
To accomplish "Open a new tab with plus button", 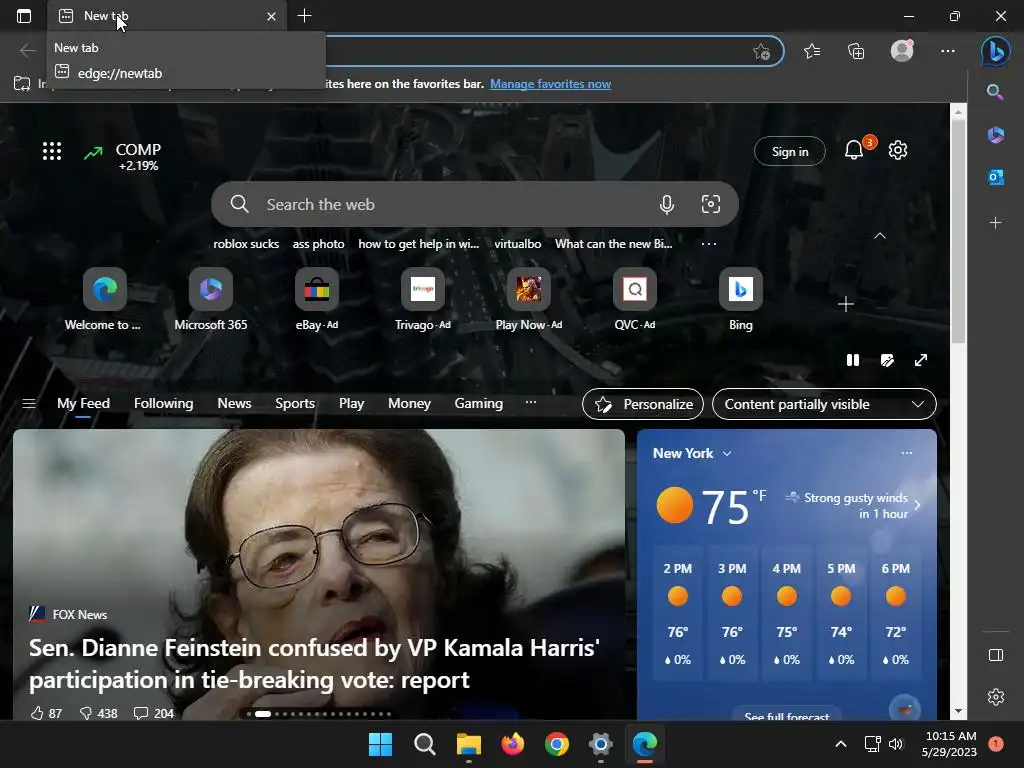I will click(304, 16).
